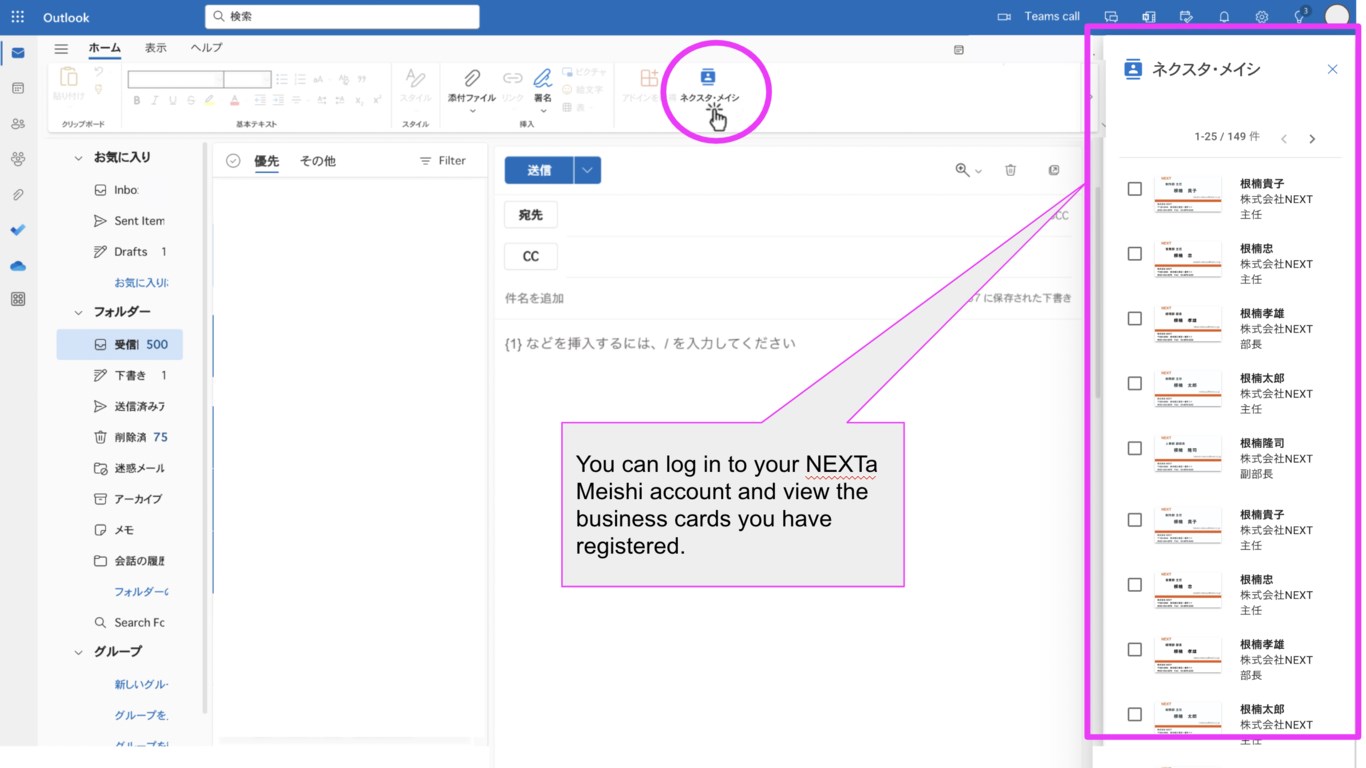Image resolution: width=1366 pixels, height=768 pixels.
Task: Open the notifications bell
Action: [1224, 17]
